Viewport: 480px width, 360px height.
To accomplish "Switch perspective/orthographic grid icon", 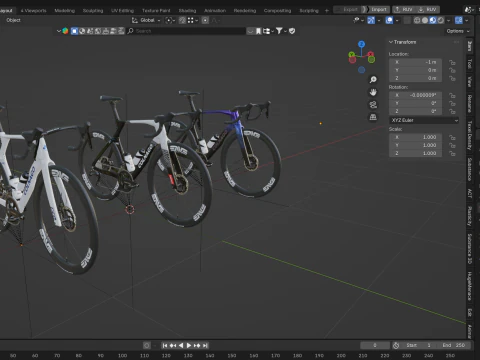I will [373, 117].
